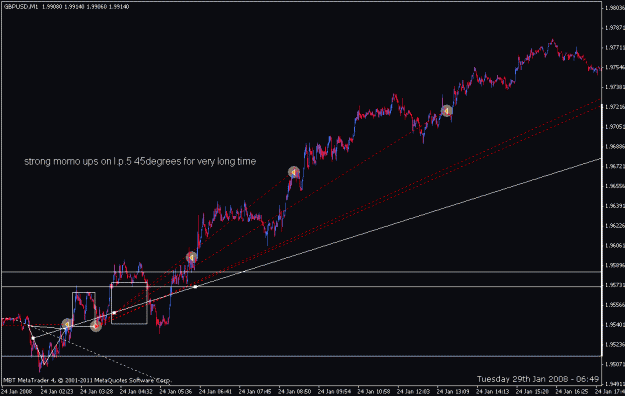The width and height of the screenshot is (625, 396).
Task: Click the '24 Jan 2008' time axis label
Action: [16, 392]
